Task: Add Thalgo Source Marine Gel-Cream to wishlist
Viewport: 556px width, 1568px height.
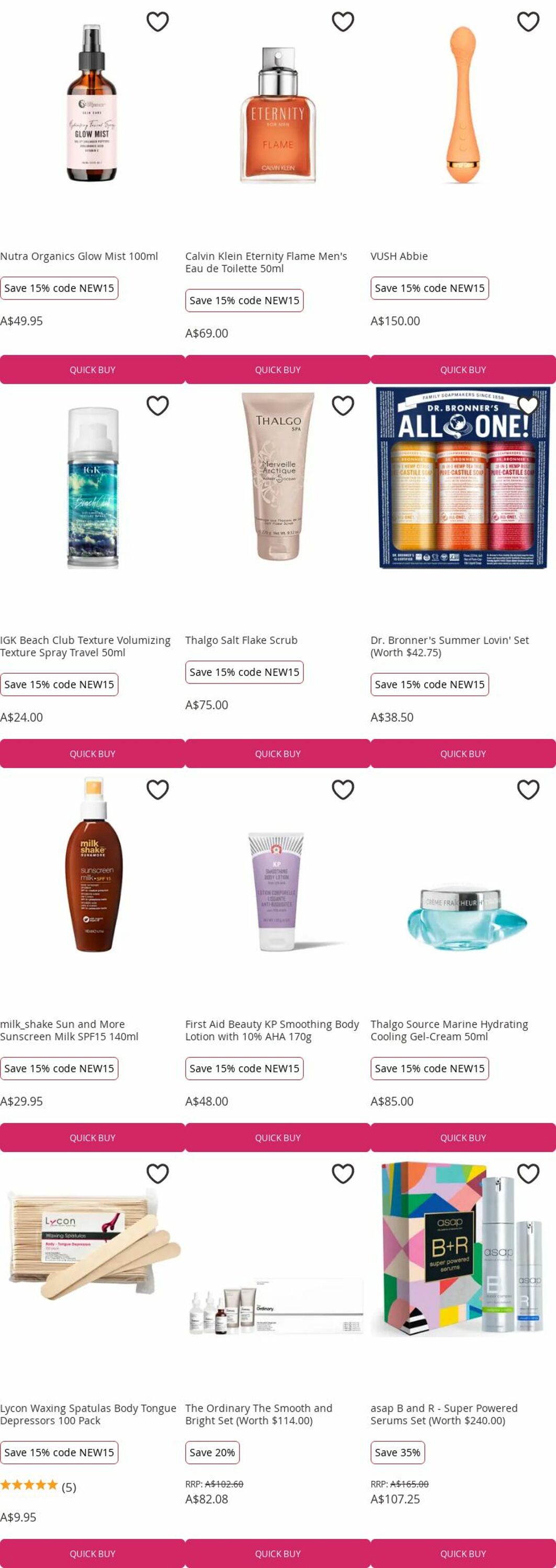Action: point(528,790)
